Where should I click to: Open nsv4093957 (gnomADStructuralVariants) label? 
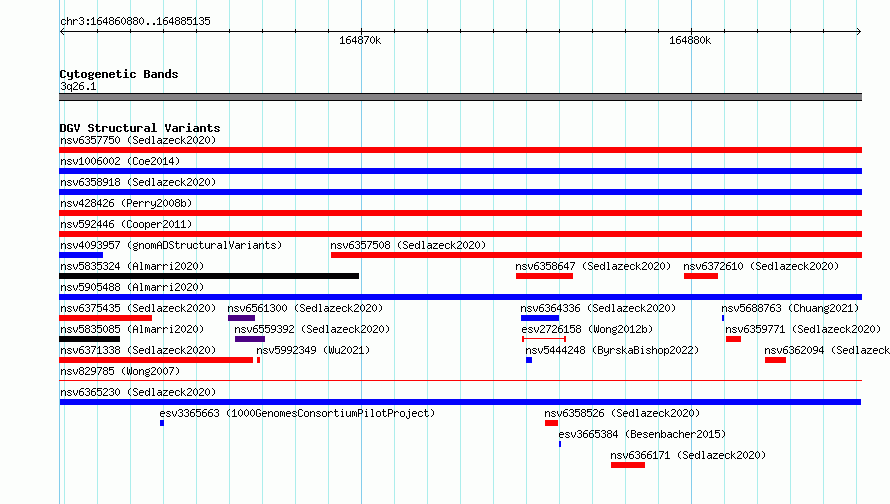coord(171,245)
